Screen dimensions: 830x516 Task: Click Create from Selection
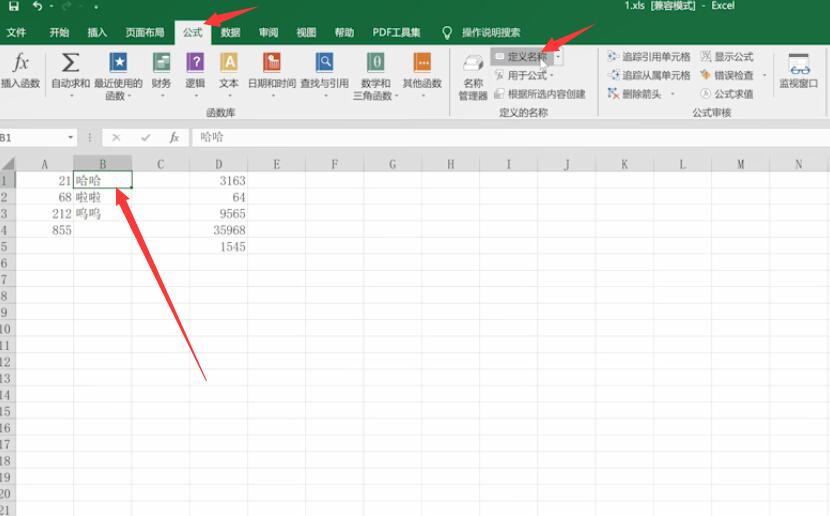click(539, 94)
